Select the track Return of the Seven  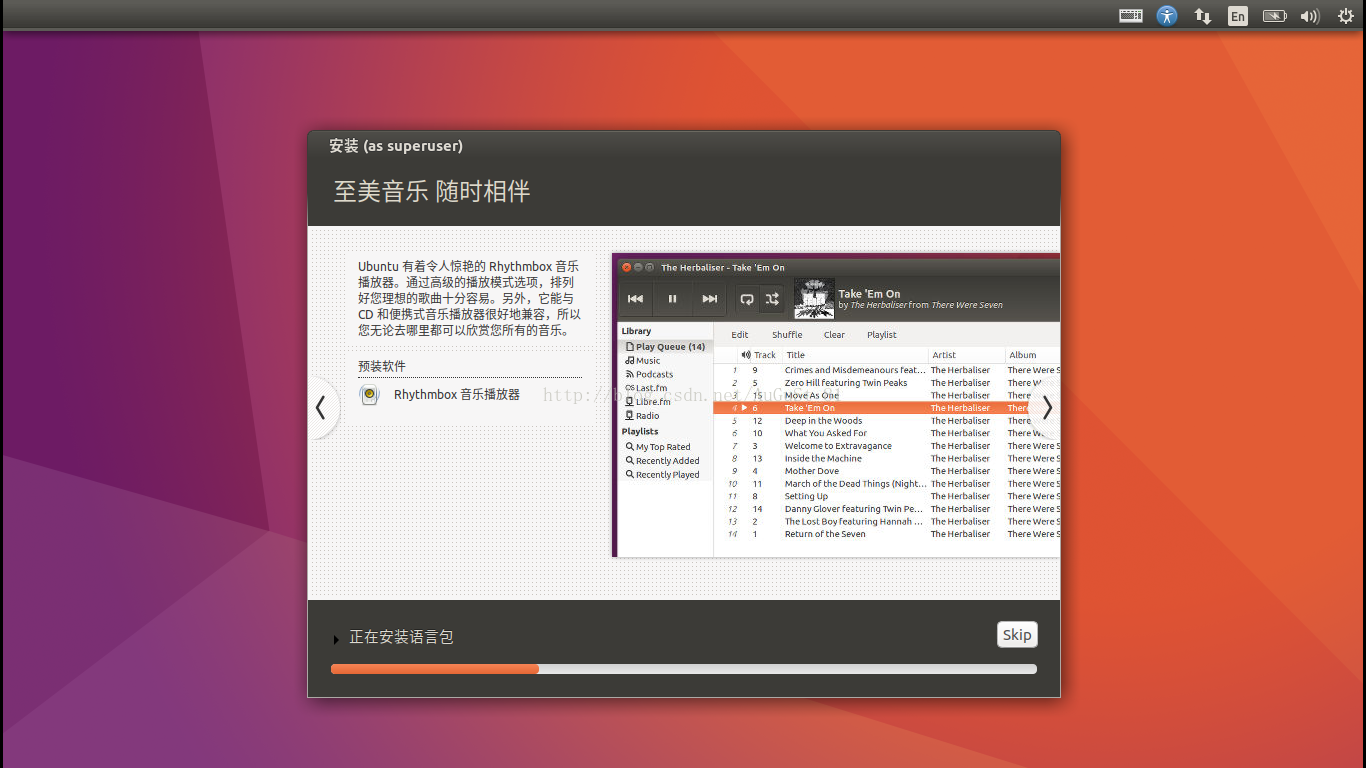pyautogui.click(x=886, y=534)
